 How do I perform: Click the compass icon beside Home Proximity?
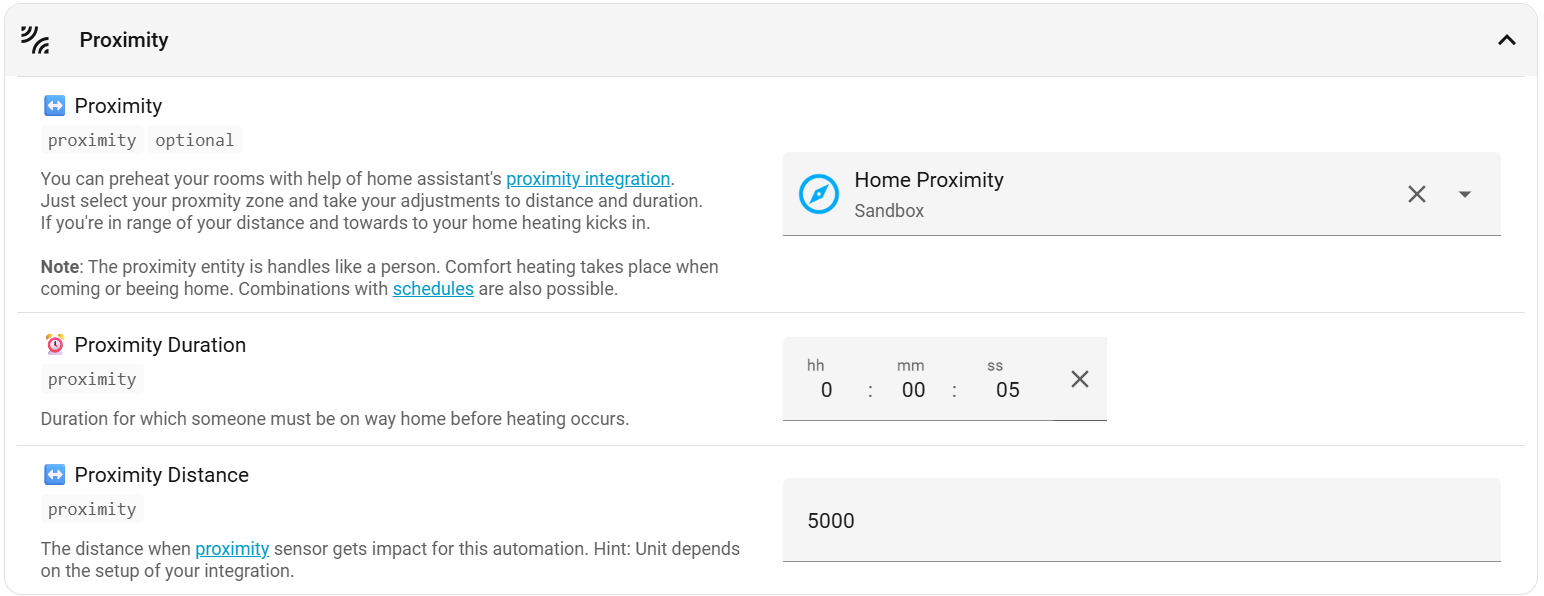pos(818,194)
